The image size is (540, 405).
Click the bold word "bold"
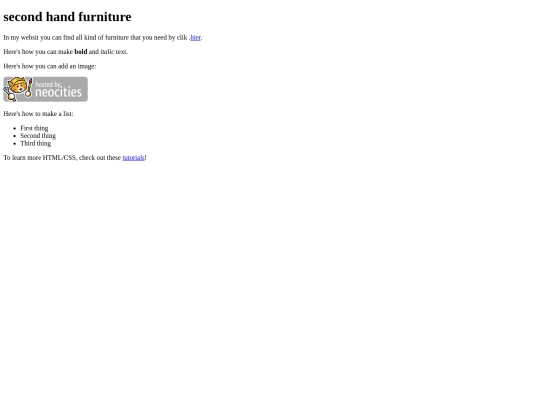tap(81, 52)
